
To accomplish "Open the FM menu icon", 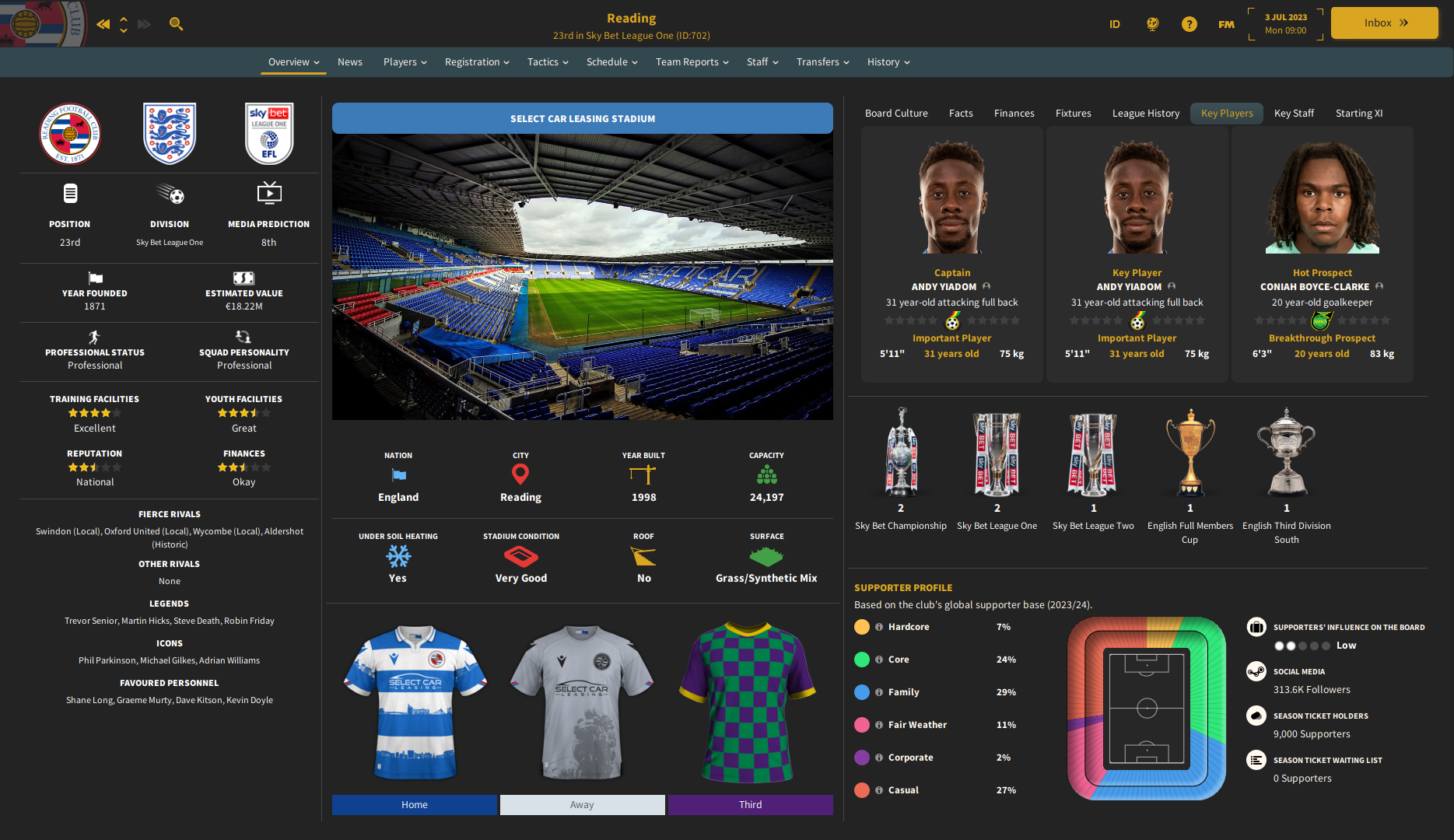I will click(x=1226, y=24).
